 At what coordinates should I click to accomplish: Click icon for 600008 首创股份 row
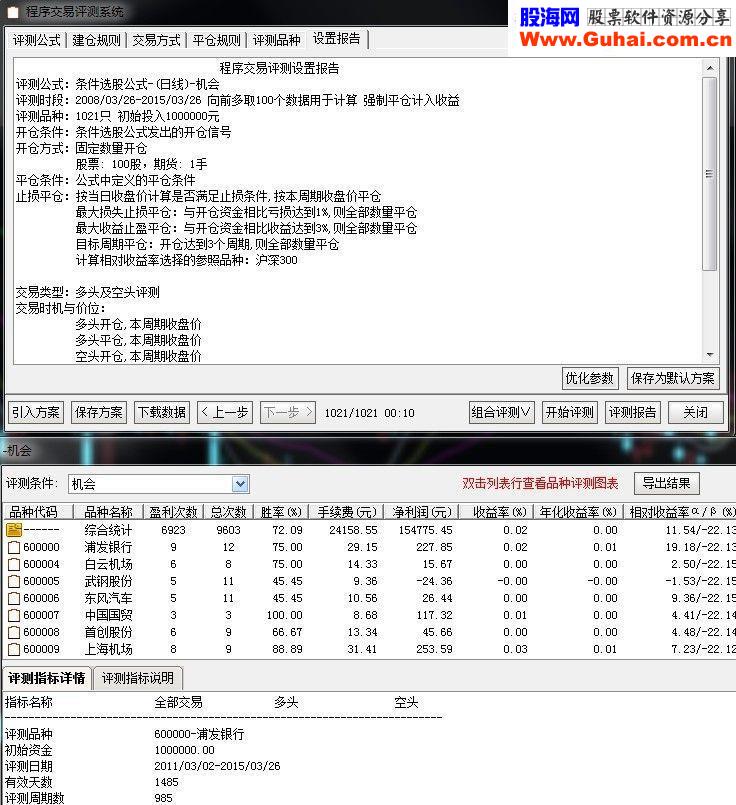coord(14,632)
